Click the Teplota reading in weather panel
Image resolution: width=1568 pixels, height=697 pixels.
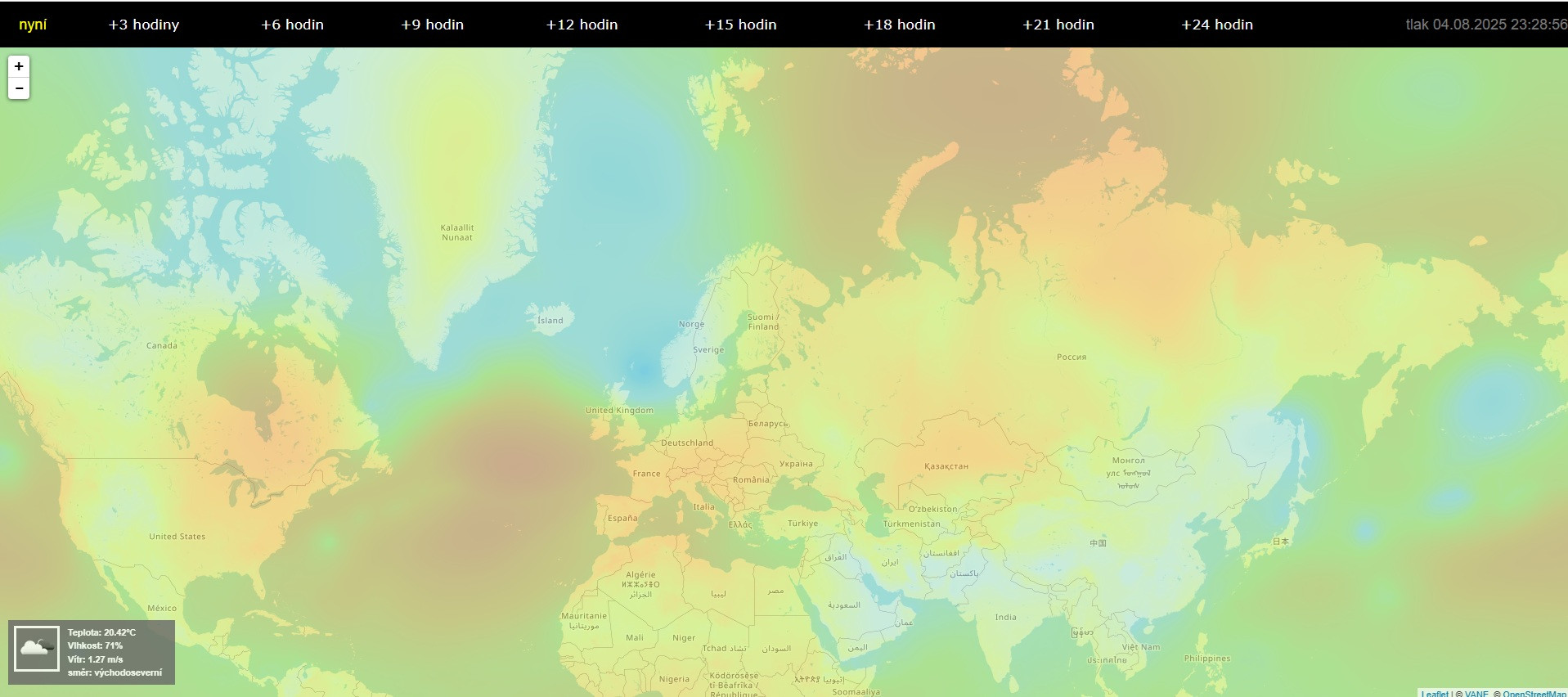101,632
